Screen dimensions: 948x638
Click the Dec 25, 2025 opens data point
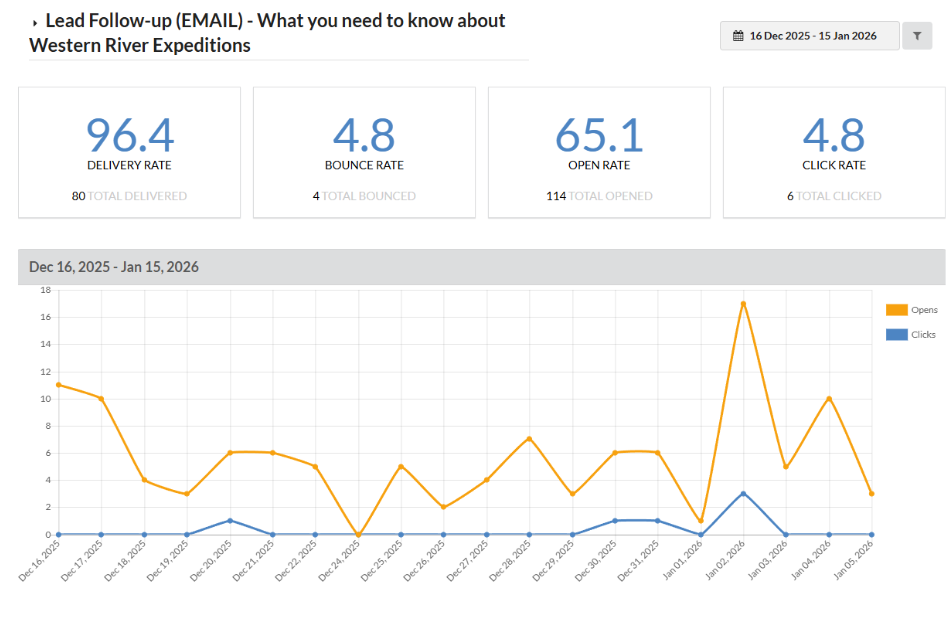click(401, 466)
